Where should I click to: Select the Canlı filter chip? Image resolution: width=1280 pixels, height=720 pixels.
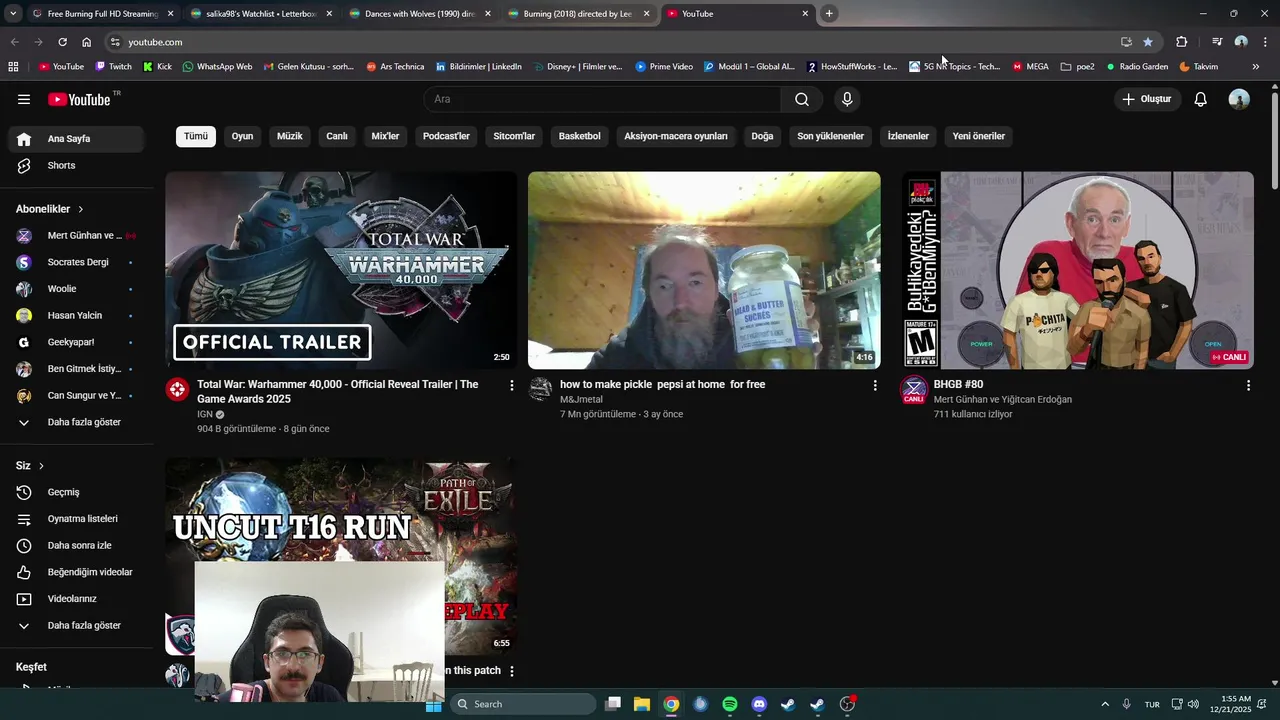[x=337, y=136]
